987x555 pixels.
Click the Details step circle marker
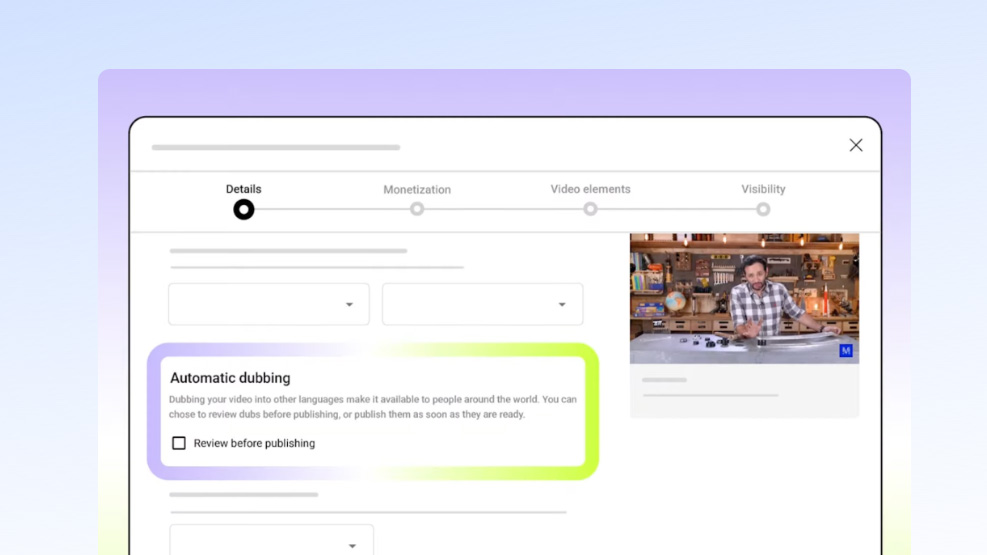243,209
